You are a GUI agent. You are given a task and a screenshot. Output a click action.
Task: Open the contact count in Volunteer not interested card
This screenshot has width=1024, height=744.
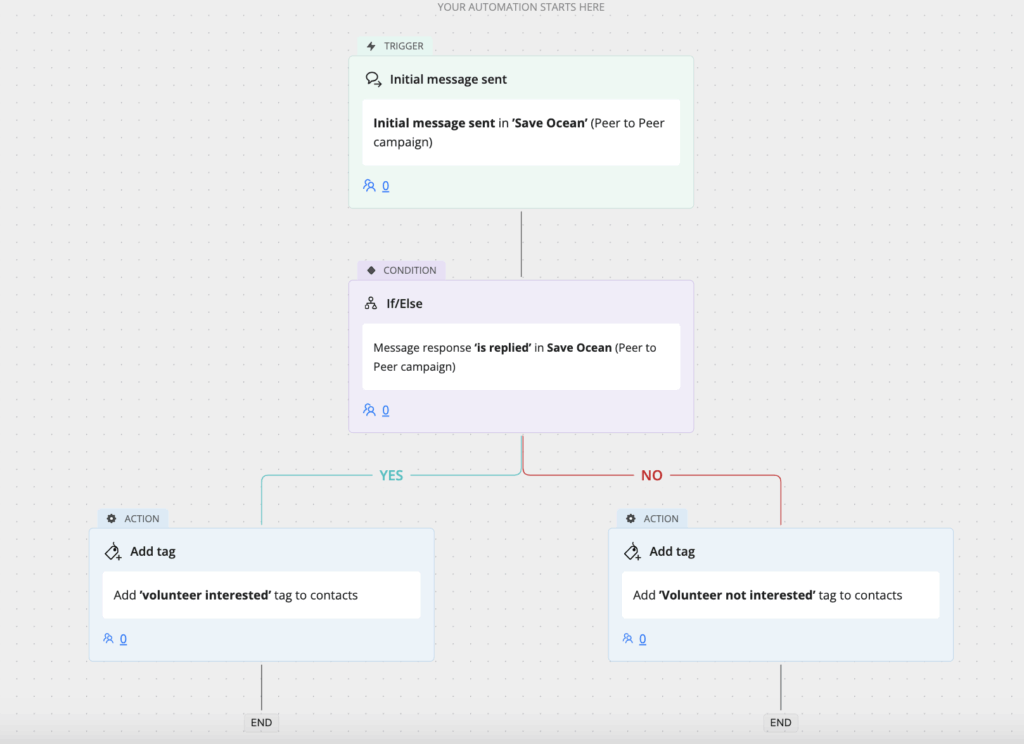click(x=643, y=639)
